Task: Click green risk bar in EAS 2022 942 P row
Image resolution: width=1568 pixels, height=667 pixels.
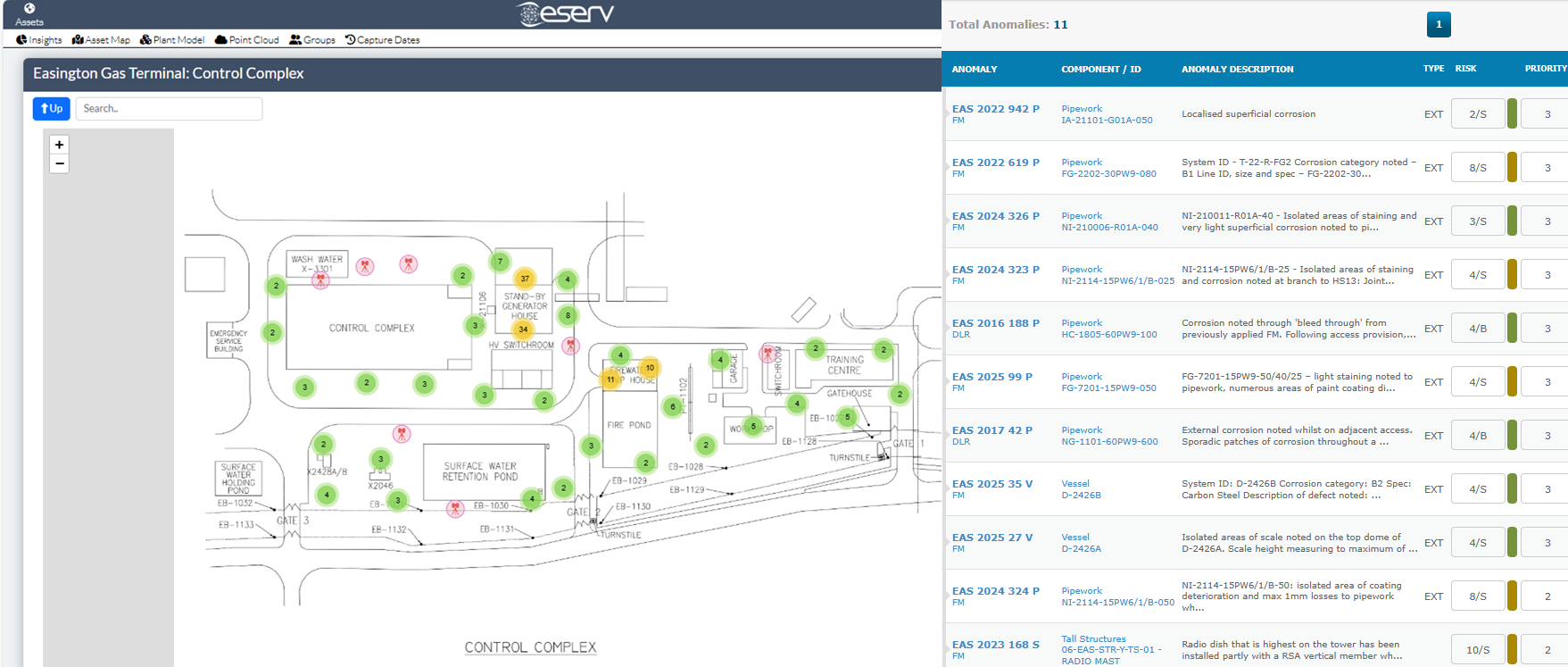Action: pyautogui.click(x=1512, y=114)
